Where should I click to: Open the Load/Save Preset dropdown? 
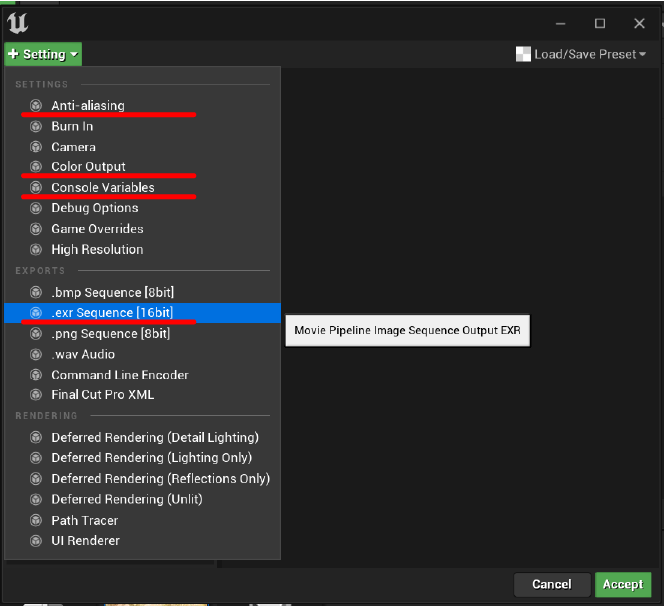[x=589, y=54]
